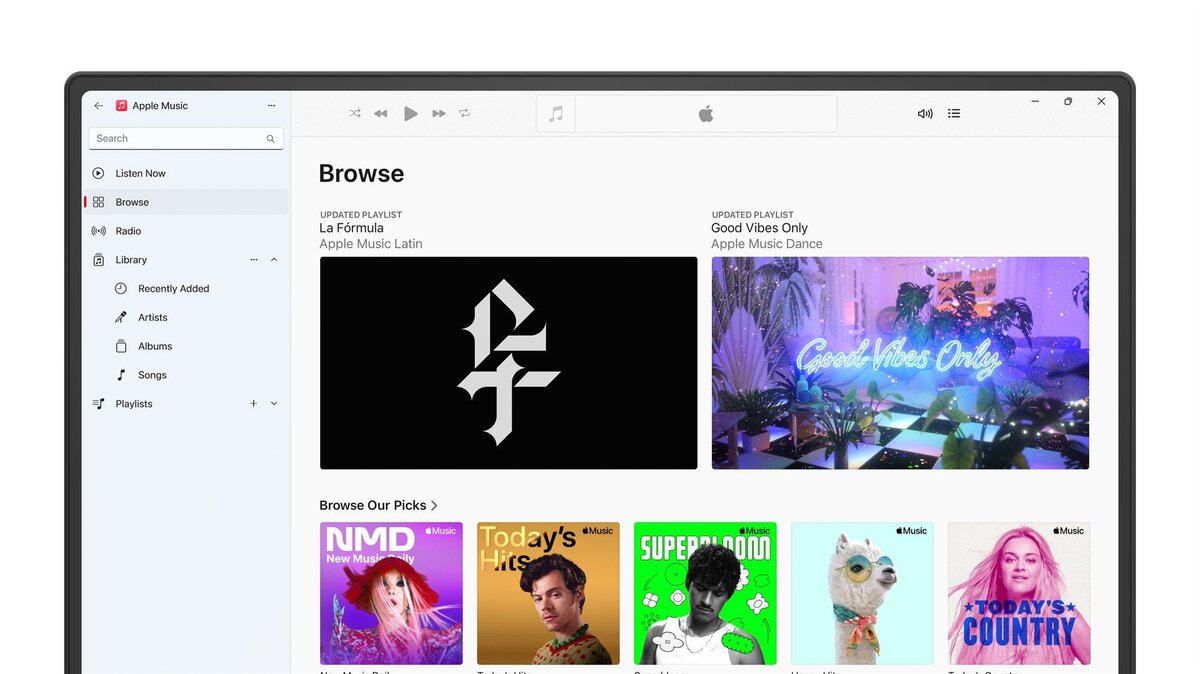Open the Superbloom playlist cover
This screenshot has width=1200, height=674.
click(x=705, y=593)
